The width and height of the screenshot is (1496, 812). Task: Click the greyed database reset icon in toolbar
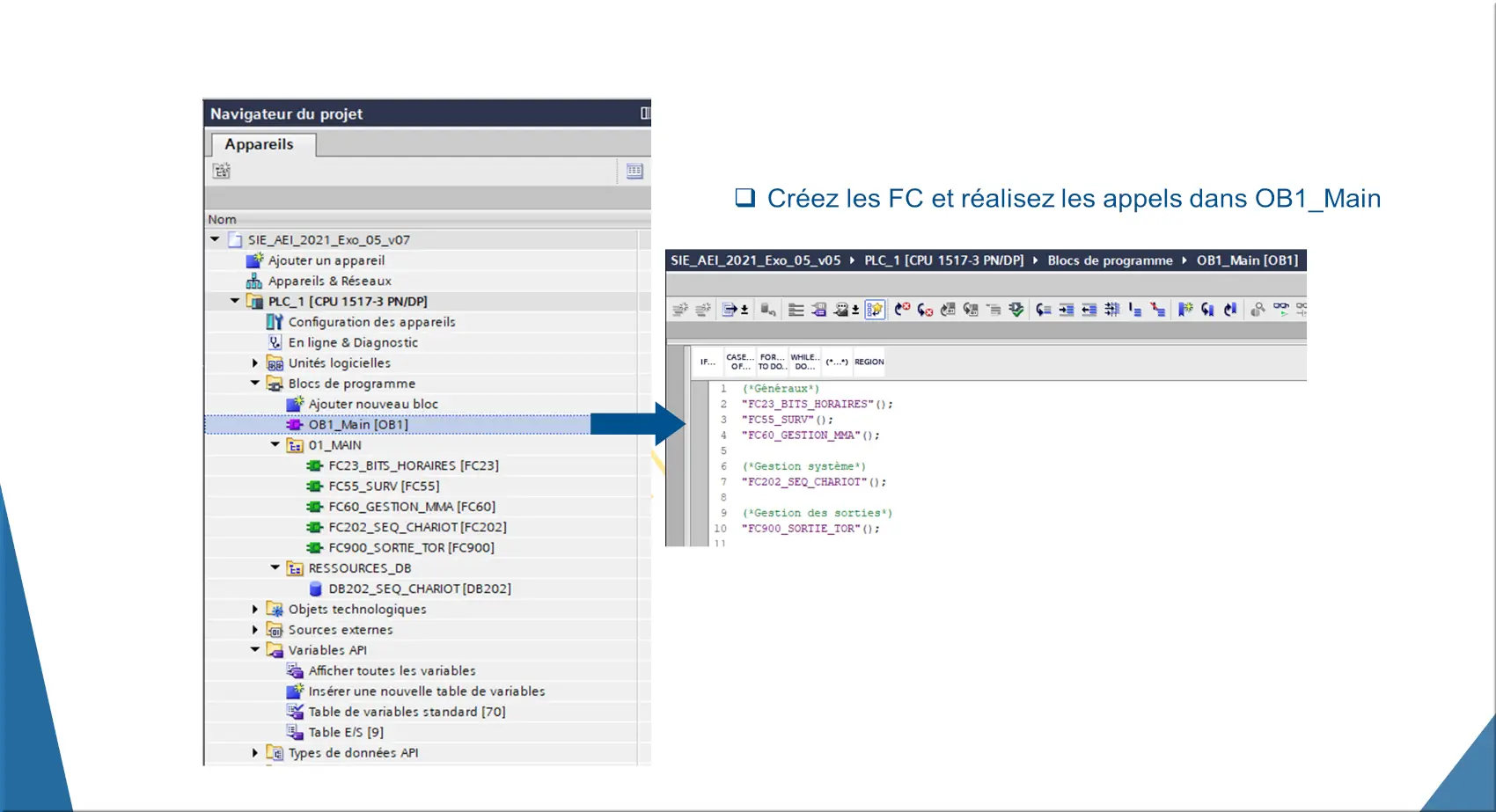767,309
